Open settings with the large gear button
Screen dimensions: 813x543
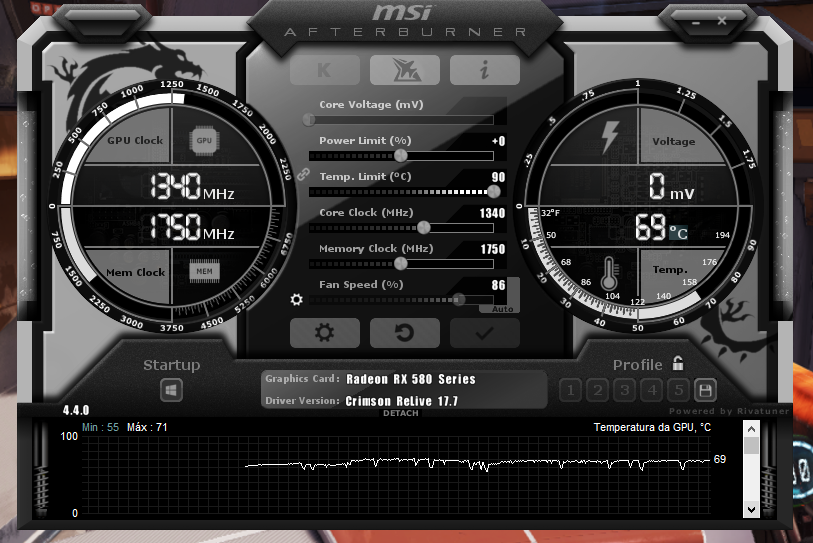[325, 333]
